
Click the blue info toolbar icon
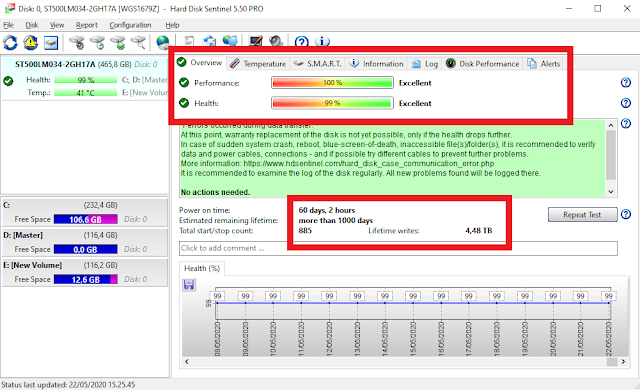(x=322, y=42)
